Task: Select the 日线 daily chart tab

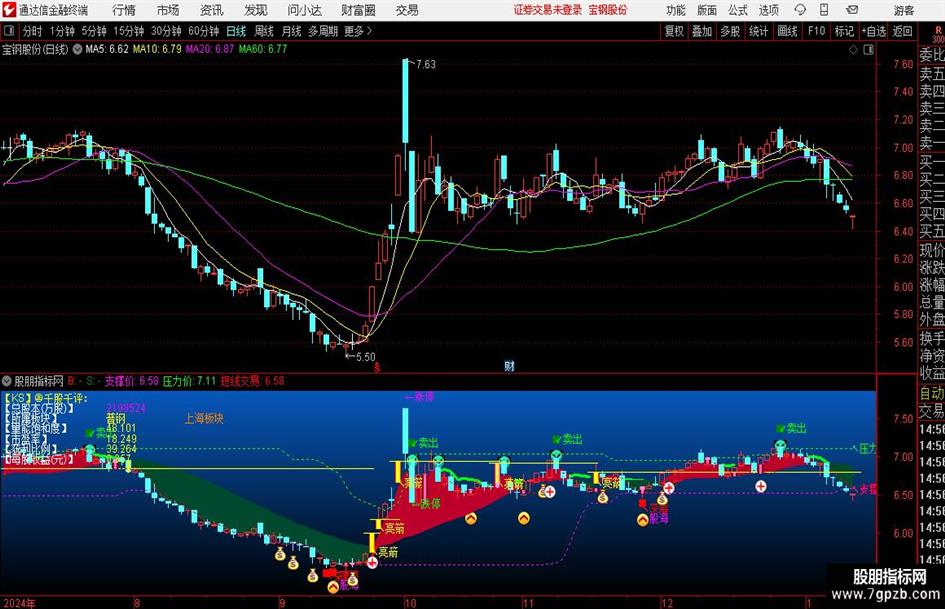Action: tap(236, 31)
